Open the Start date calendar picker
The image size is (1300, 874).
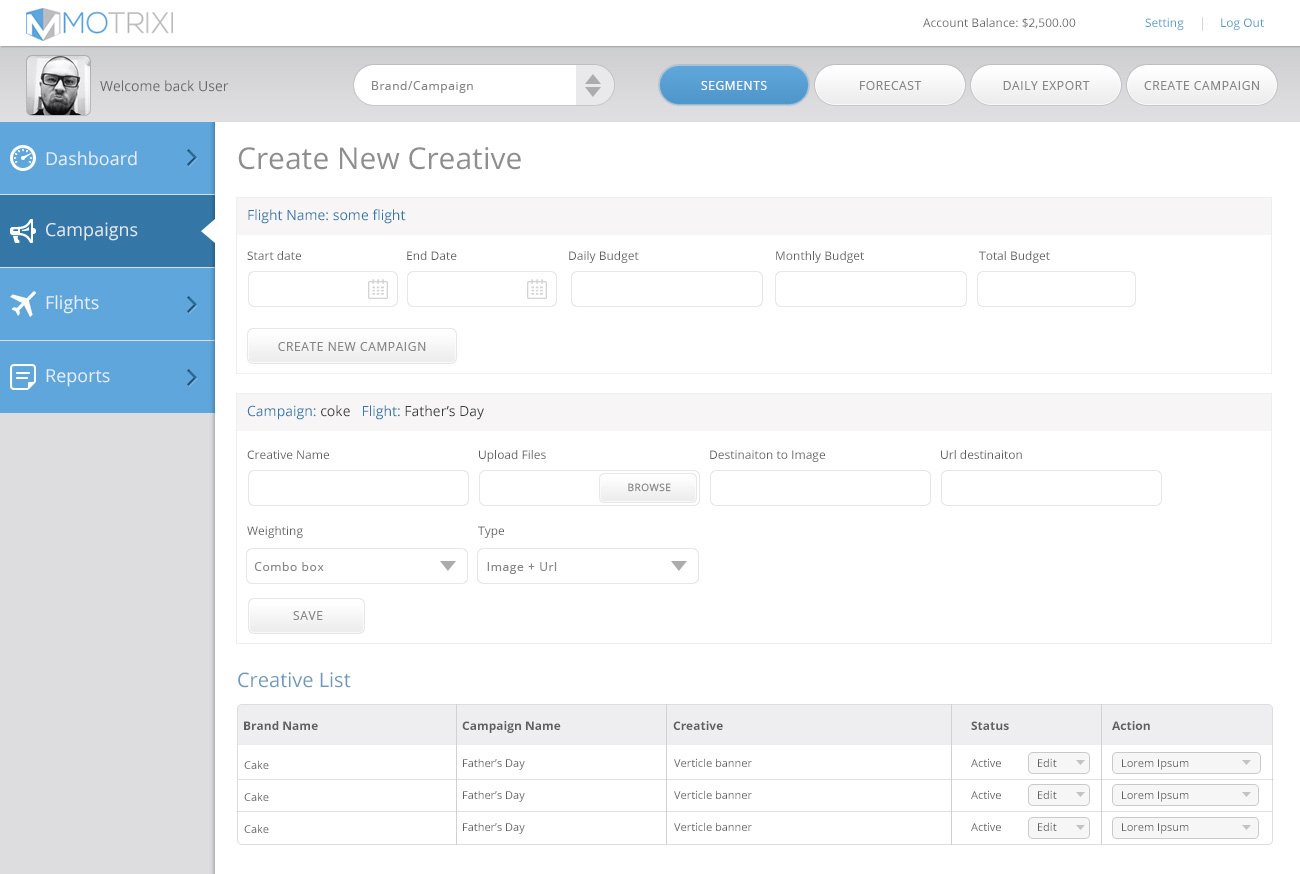378,289
